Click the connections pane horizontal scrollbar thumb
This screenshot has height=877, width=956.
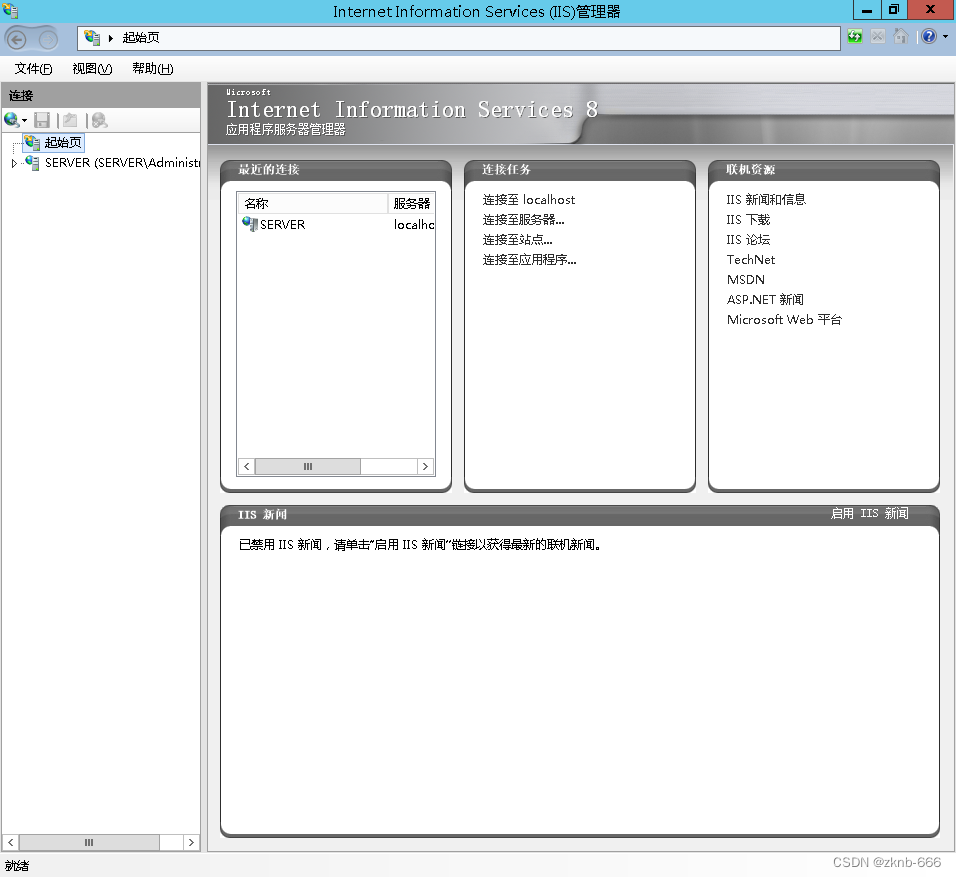click(x=89, y=842)
